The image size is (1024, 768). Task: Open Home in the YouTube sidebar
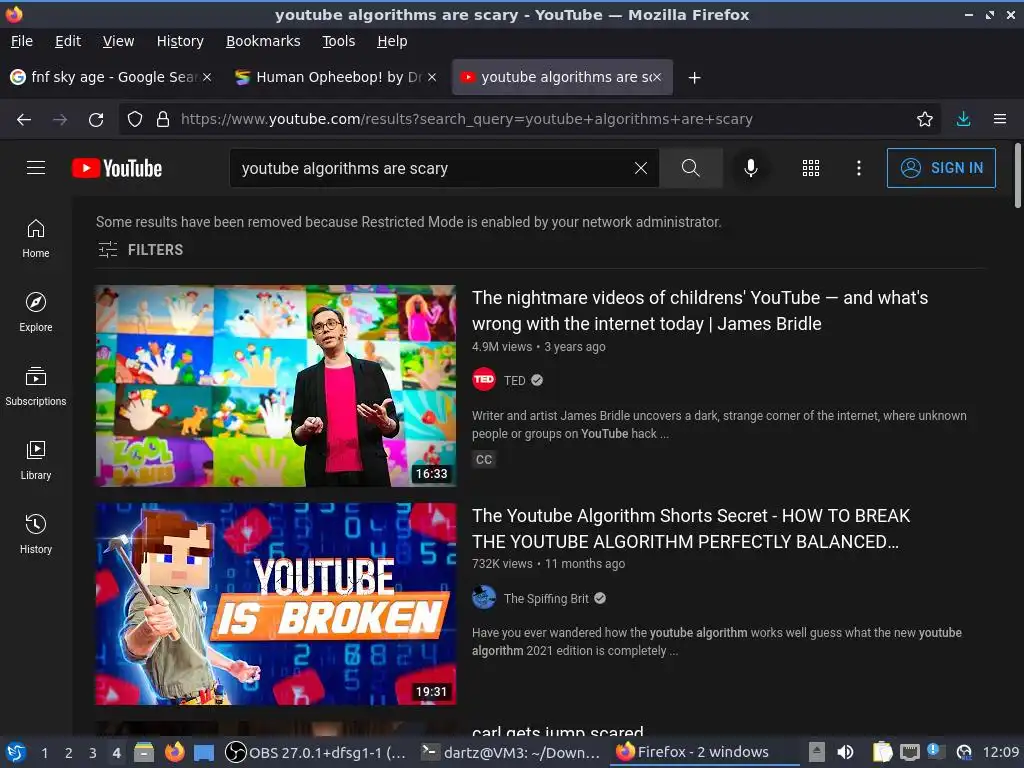[36, 238]
